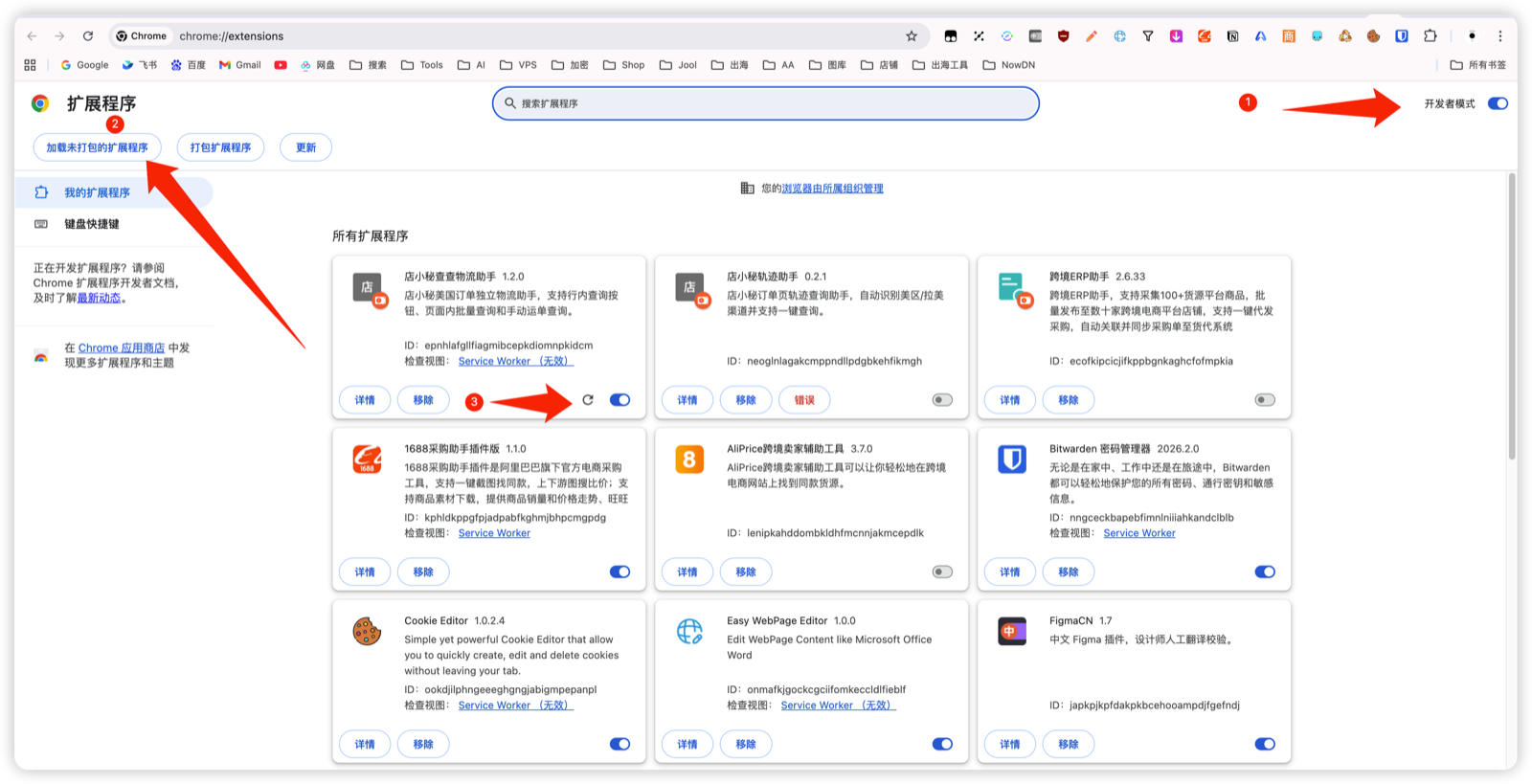Viewport: 1532px width, 784px height.
Task: Click the Notion toolbar extension icon
Action: tap(1232, 36)
